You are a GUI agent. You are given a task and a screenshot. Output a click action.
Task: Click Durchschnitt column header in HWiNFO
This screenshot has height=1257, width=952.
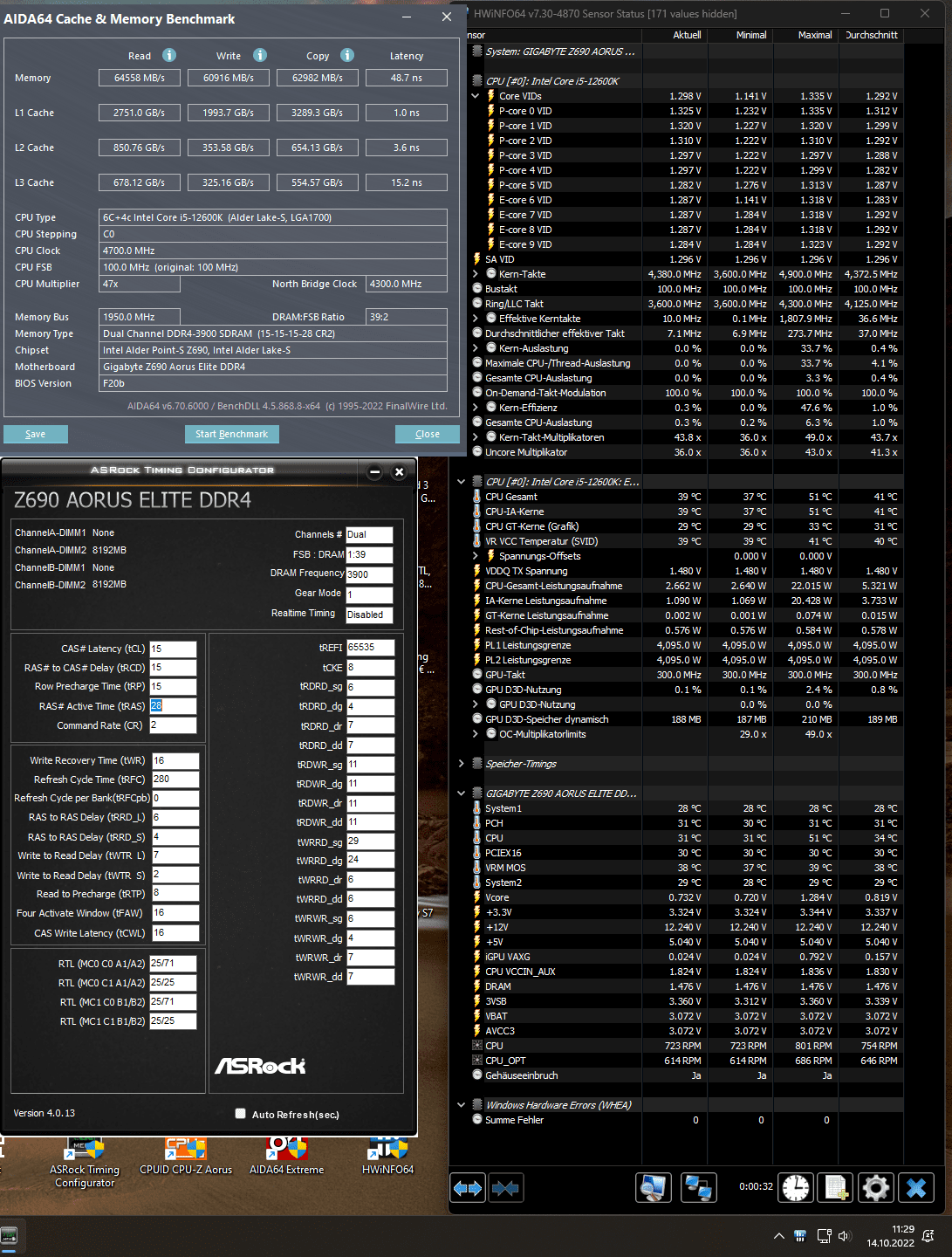point(872,35)
